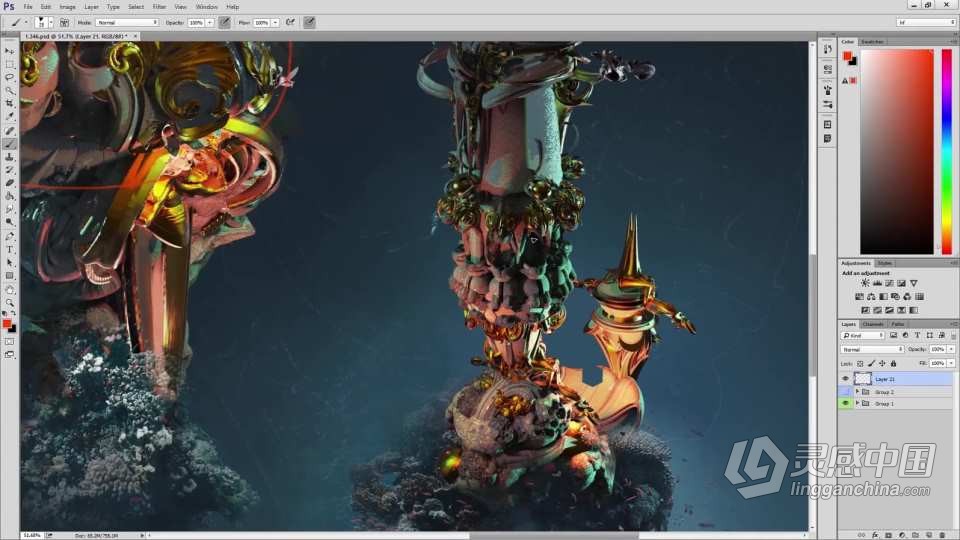Viewport: 960px width, 540px height.
Task: Toggle pressure for opacity button
Action: pyautogui.click(x=225, y=22)
